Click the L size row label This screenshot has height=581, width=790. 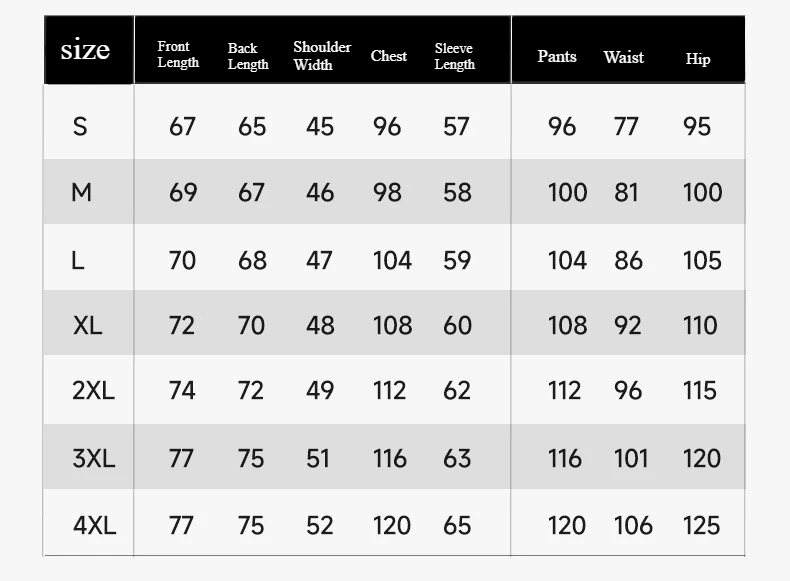tap(78, 261)
